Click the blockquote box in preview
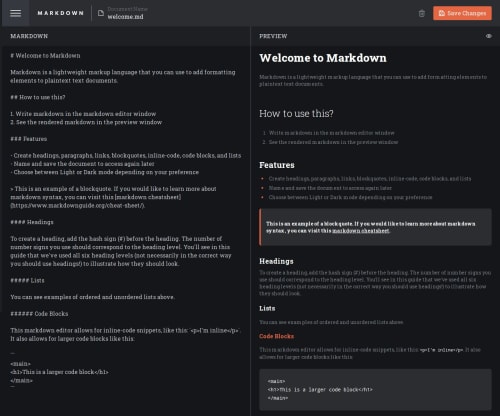The image size is (500, 416). [x=375, y=227]
